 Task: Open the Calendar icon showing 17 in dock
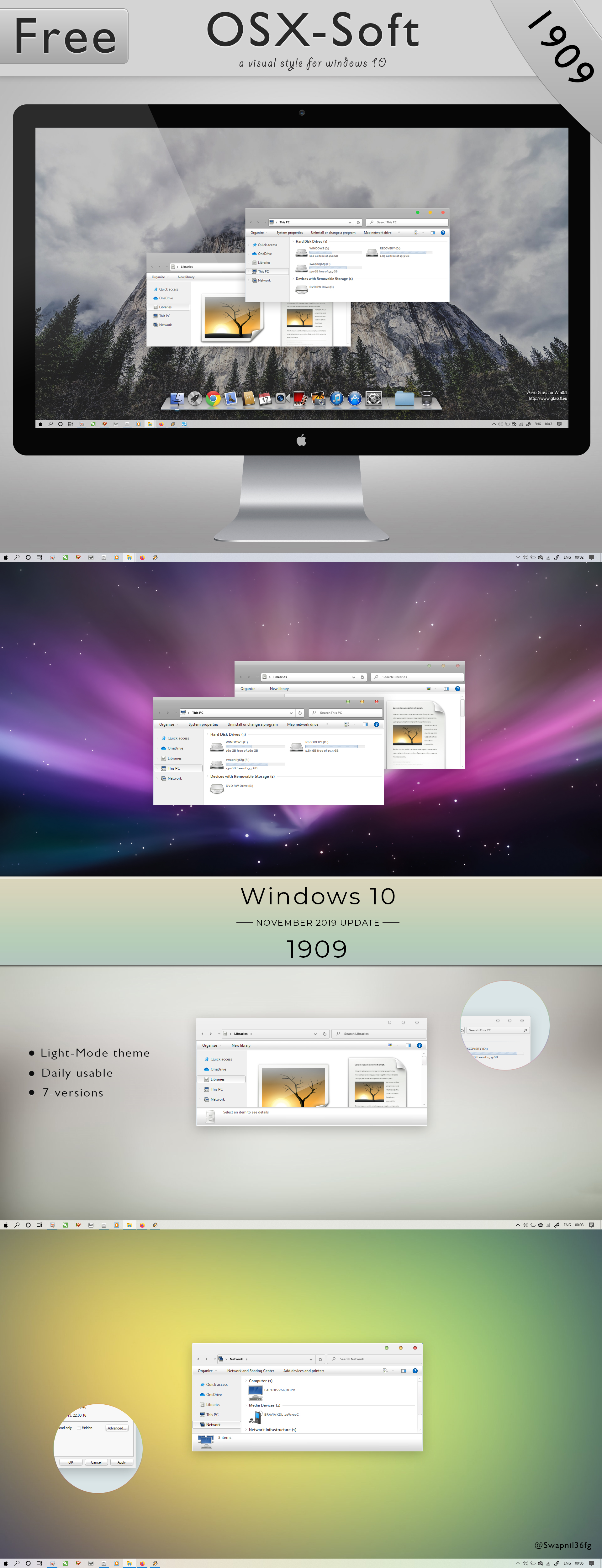pos(265,399)
